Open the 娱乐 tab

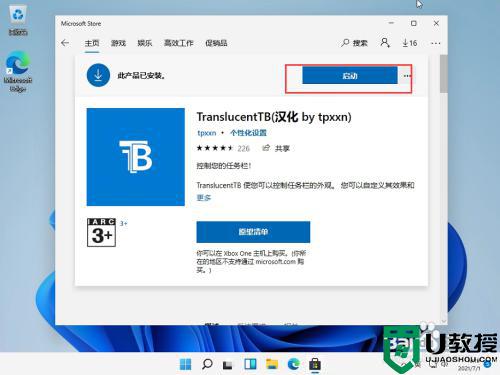[145, 43]
